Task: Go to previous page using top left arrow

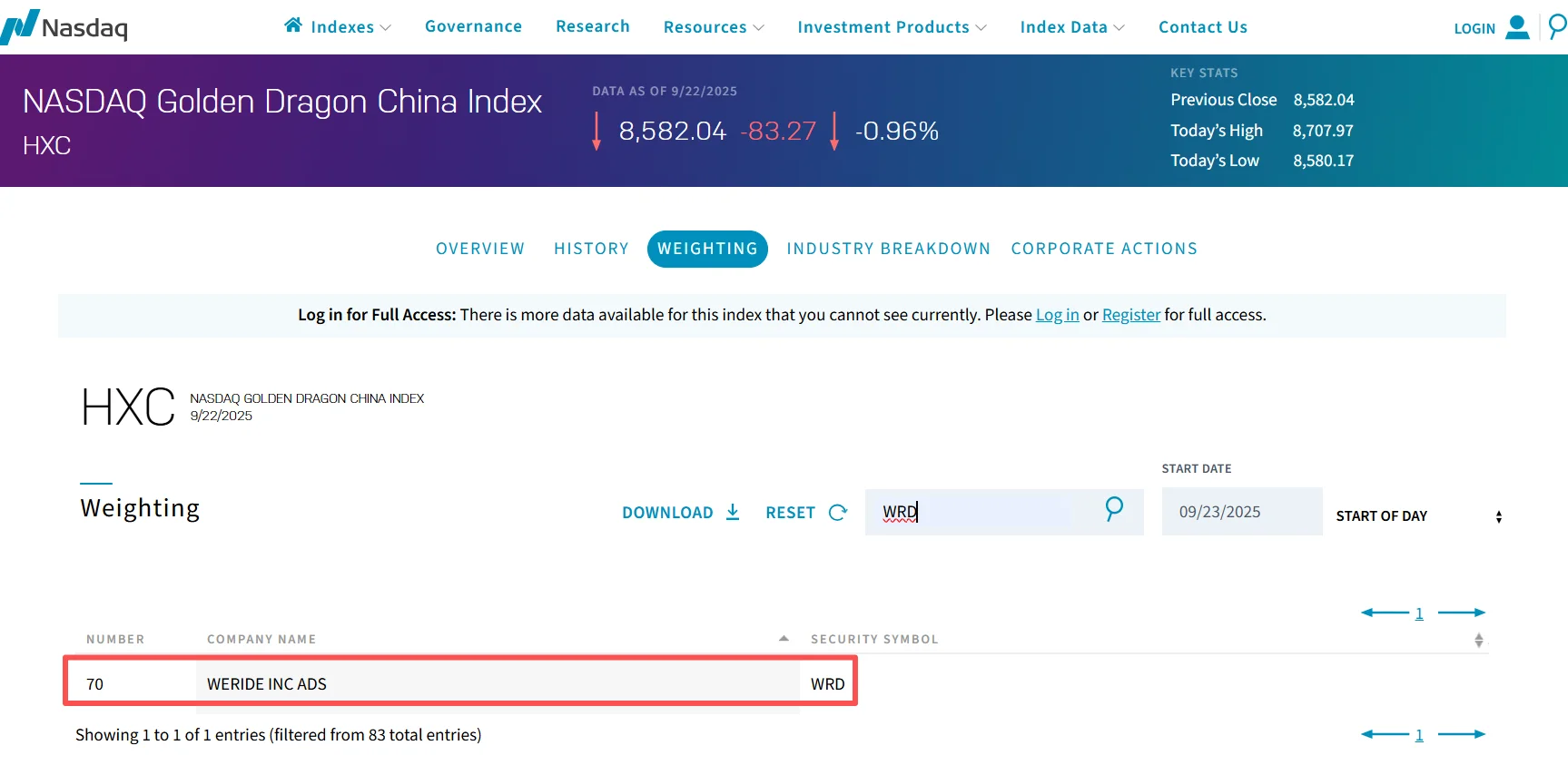Action: pos(1385,613)
